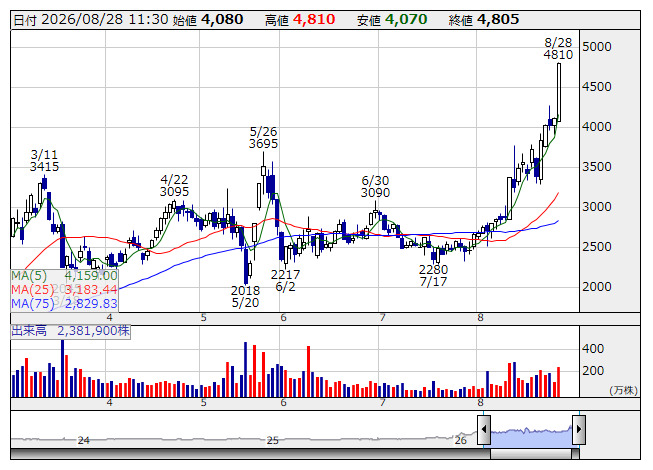The width and height of the screenshot is (653, 470).
Task: Click the MA(75) 2,829.83 legend entry
Action: (x=64, y=303)
